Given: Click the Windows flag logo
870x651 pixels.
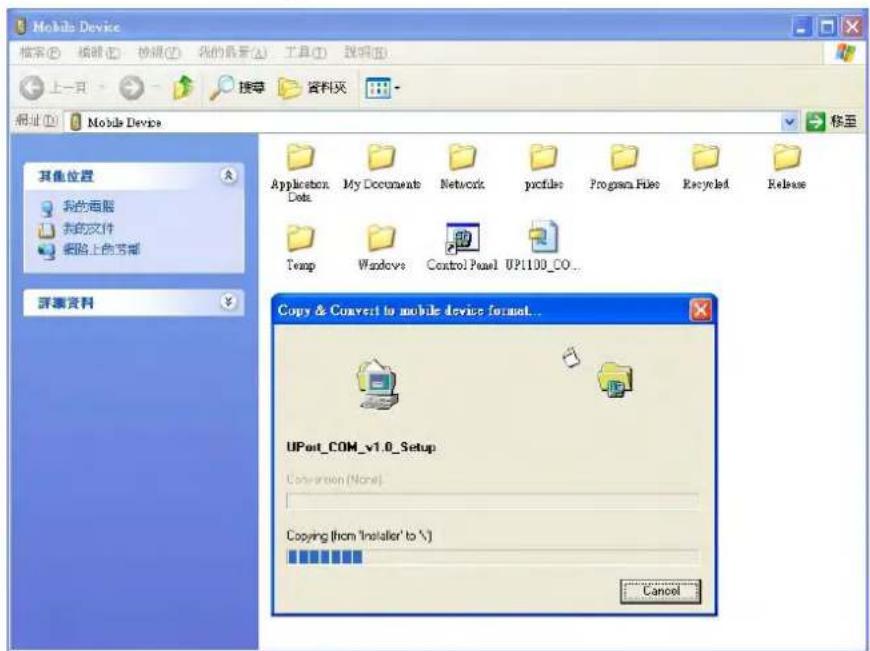Looking at the screenshot, I should [845, 53].
